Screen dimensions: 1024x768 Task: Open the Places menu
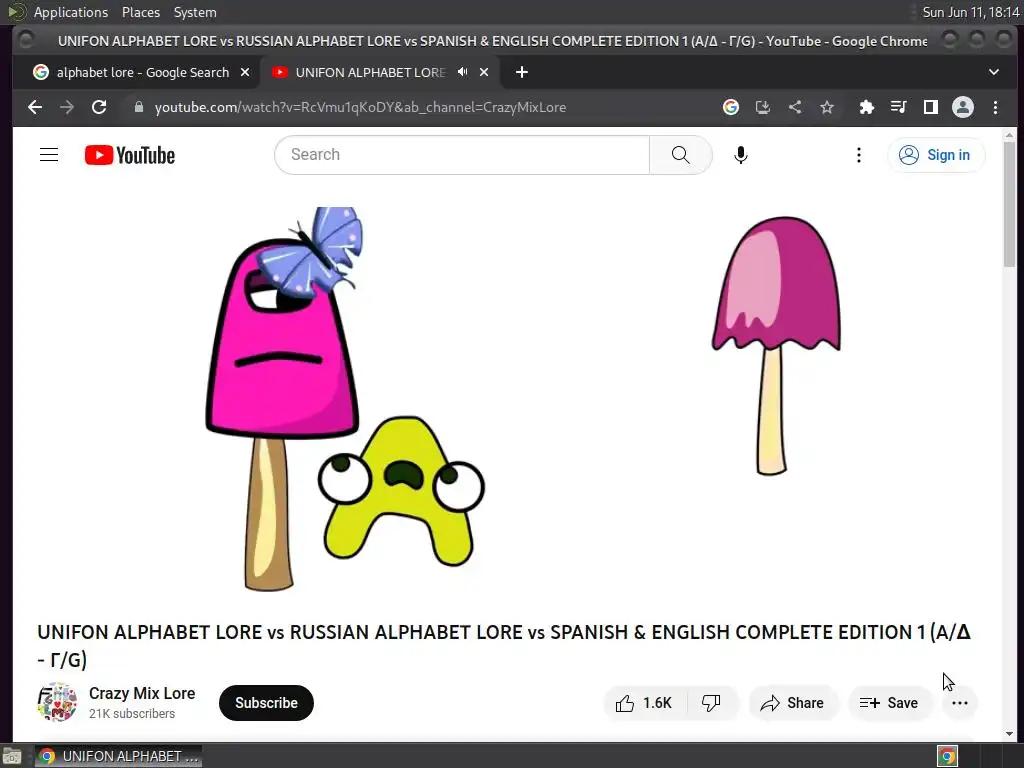click(x=140, y=12)
